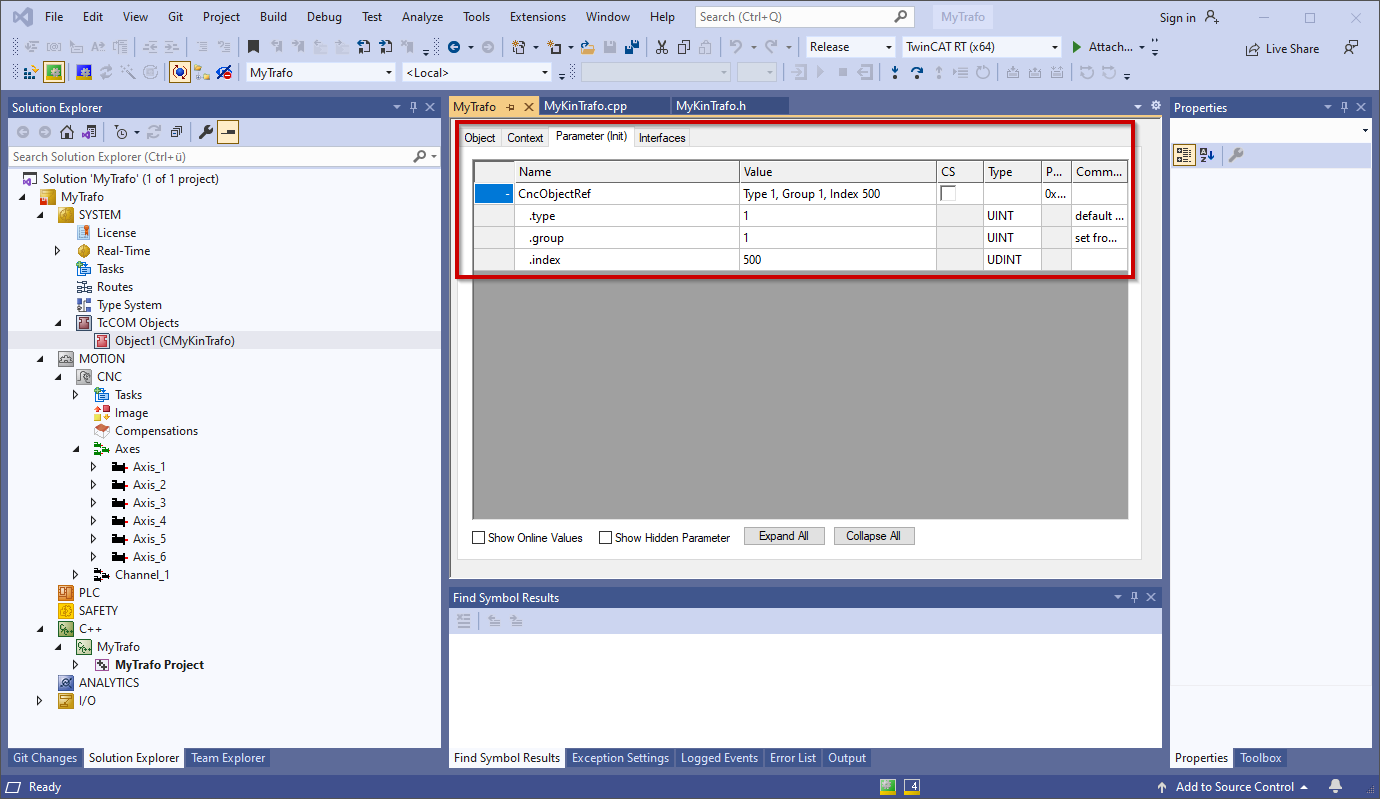Click the Step Over debug icon

click(x=916, y=72)
